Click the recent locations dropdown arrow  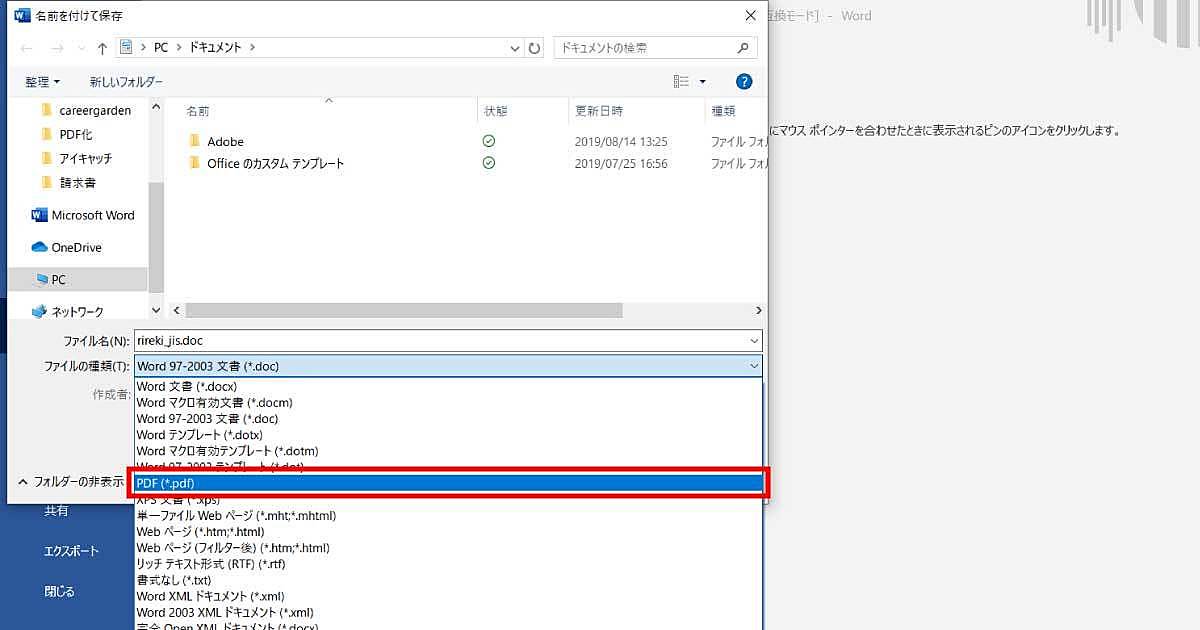(x=81, y=48)
